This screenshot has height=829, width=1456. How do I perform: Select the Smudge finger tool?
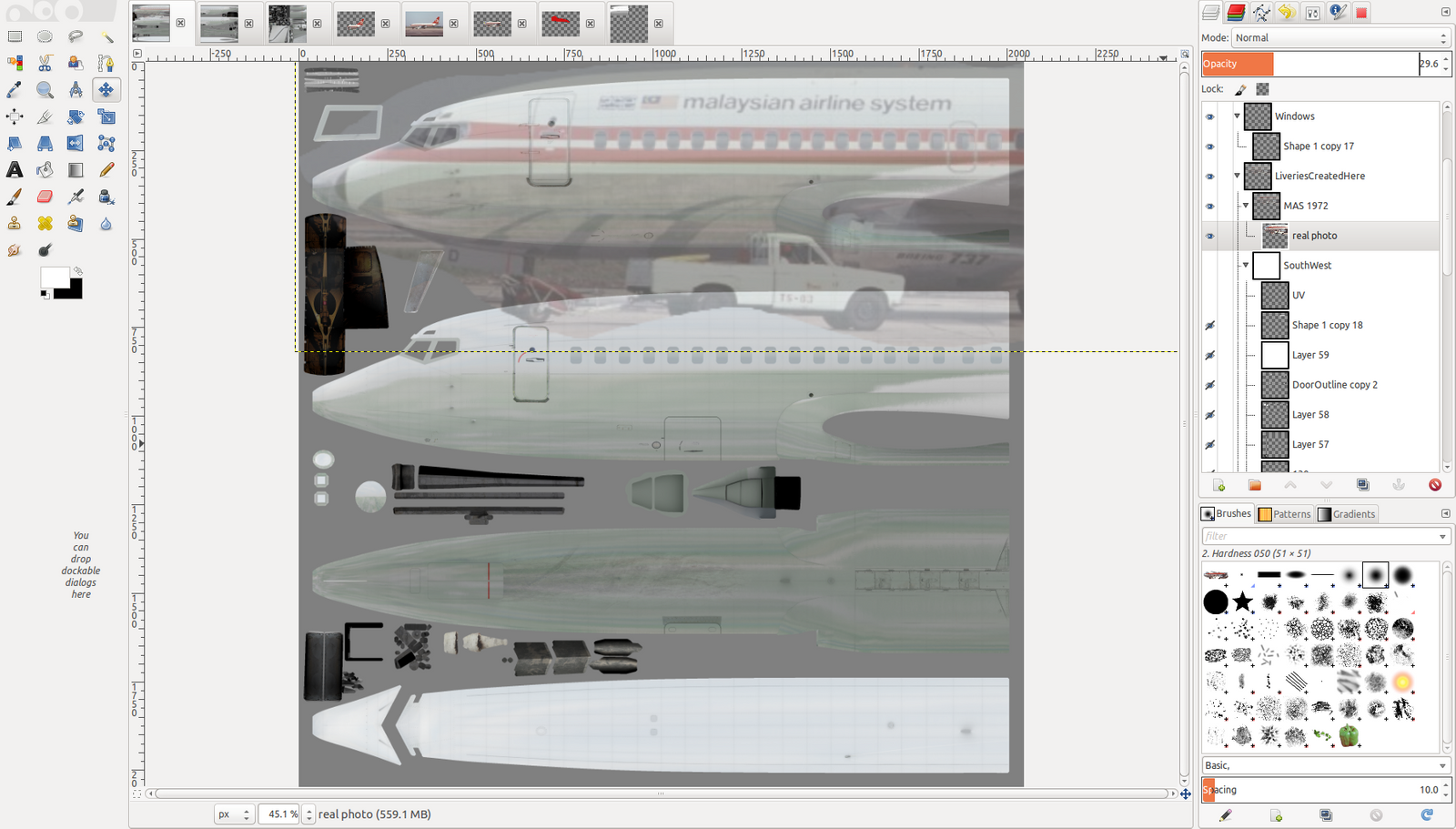coord(15,250)
